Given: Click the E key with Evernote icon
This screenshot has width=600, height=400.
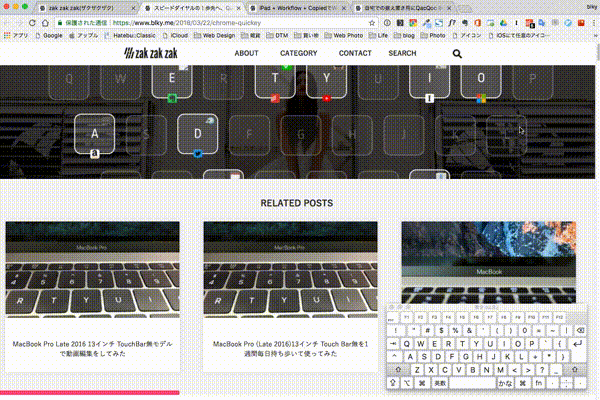Looking at the screenshot, I should point(172,81).
